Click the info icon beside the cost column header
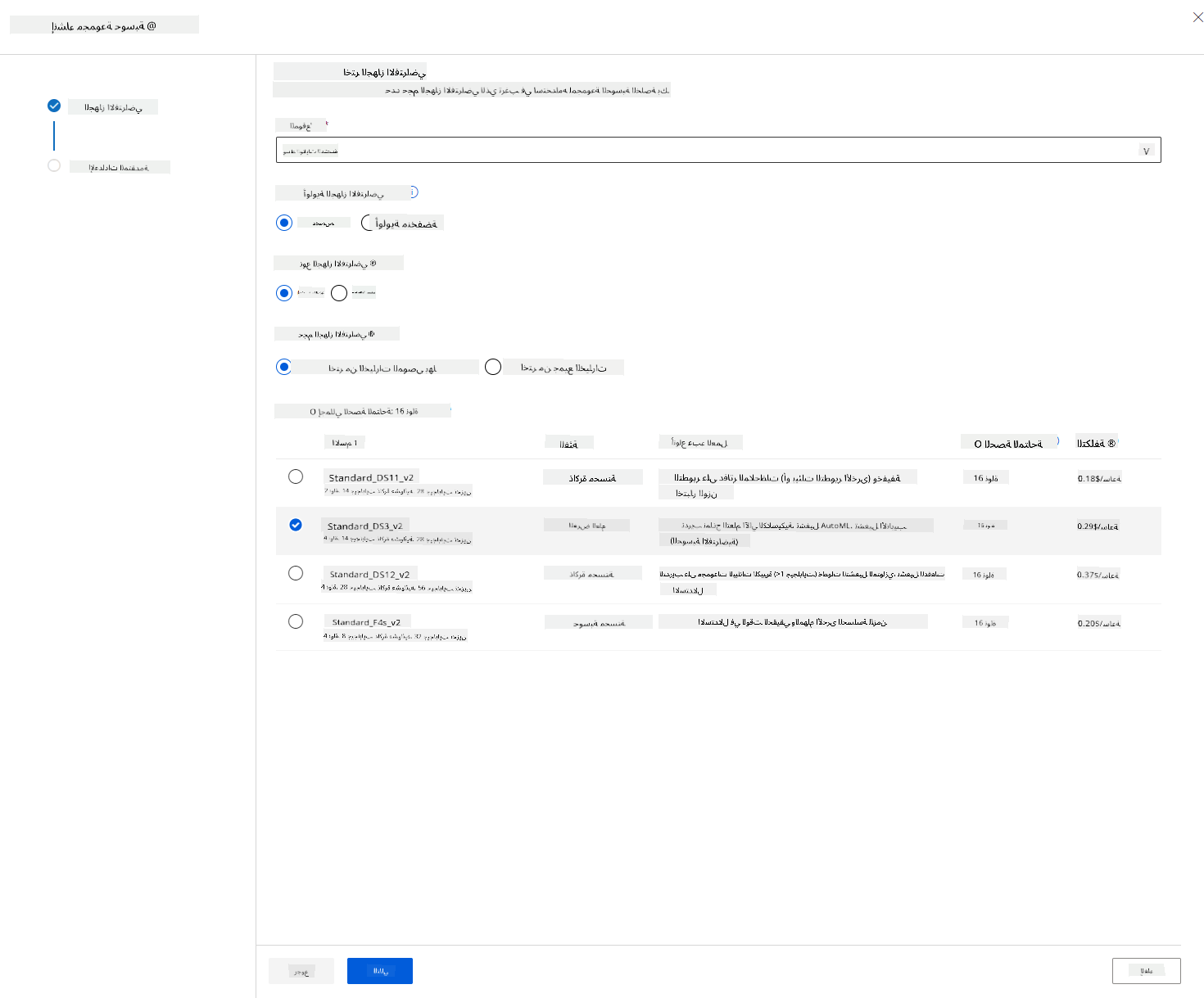 click(x=1111, y=443)
